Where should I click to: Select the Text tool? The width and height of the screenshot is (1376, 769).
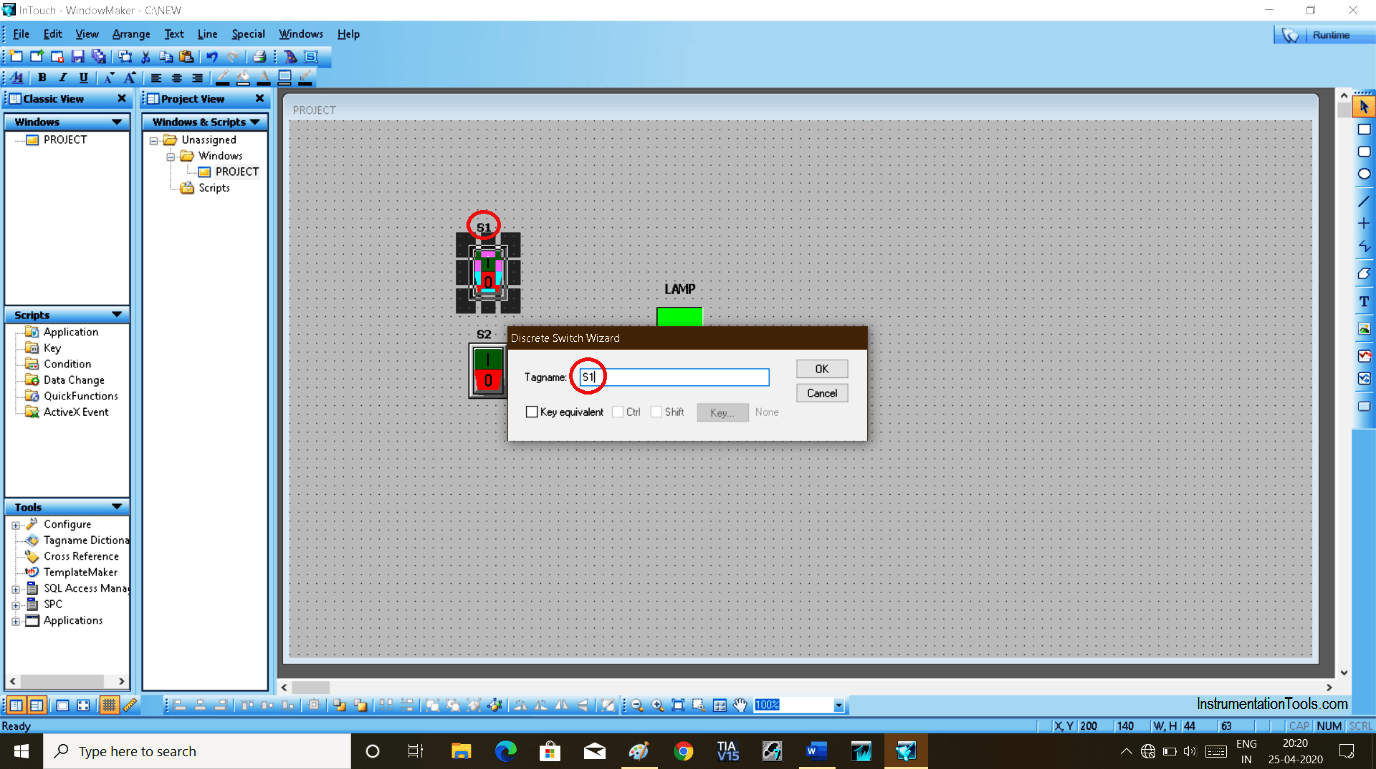click(1364, 301)
